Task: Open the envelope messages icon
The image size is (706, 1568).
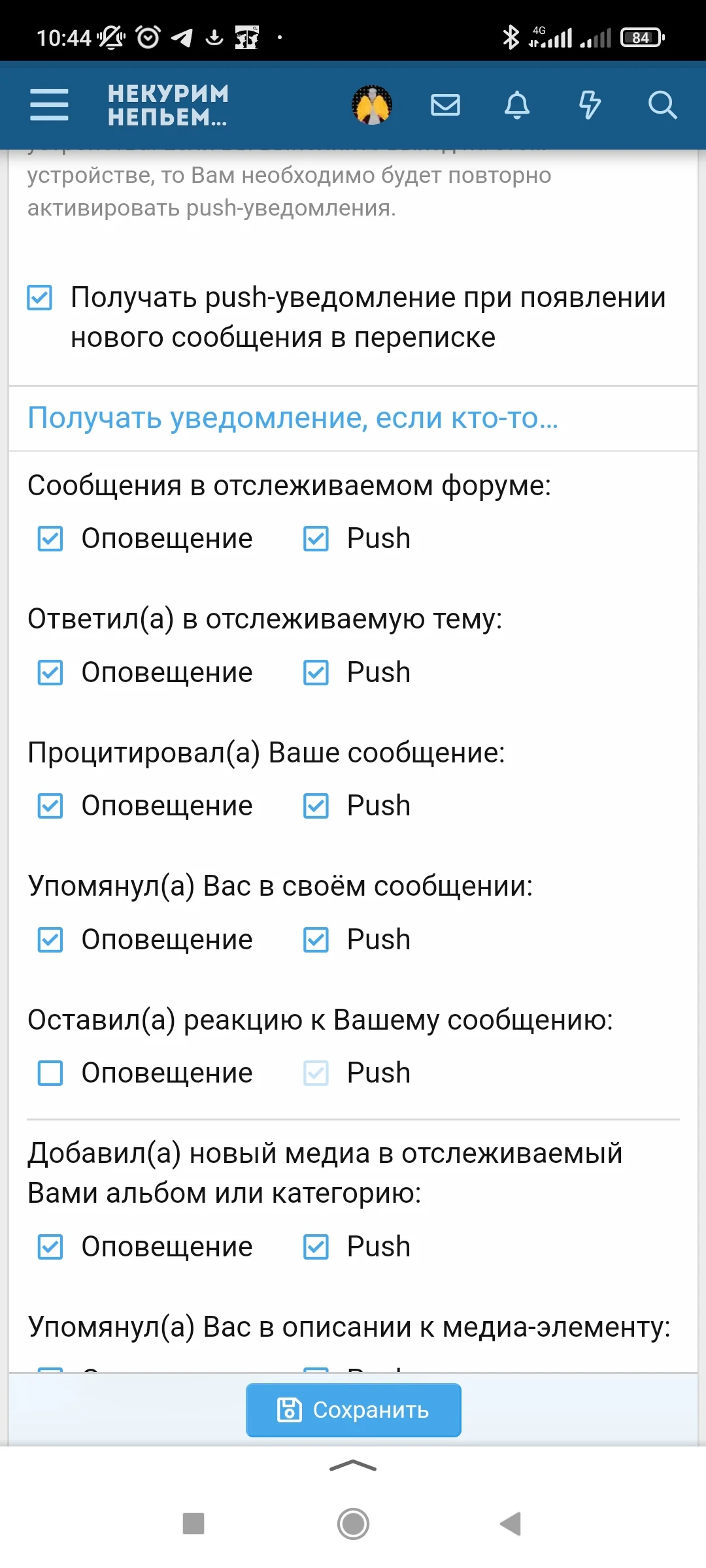Action: click(x=446, y=105)
